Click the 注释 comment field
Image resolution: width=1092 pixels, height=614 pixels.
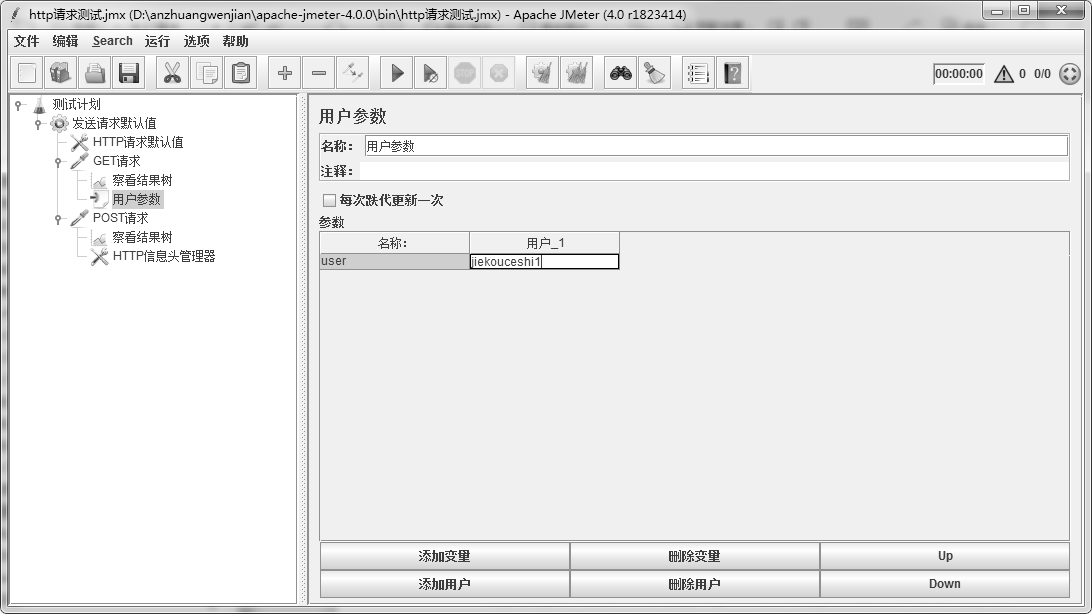pos(714,171)
